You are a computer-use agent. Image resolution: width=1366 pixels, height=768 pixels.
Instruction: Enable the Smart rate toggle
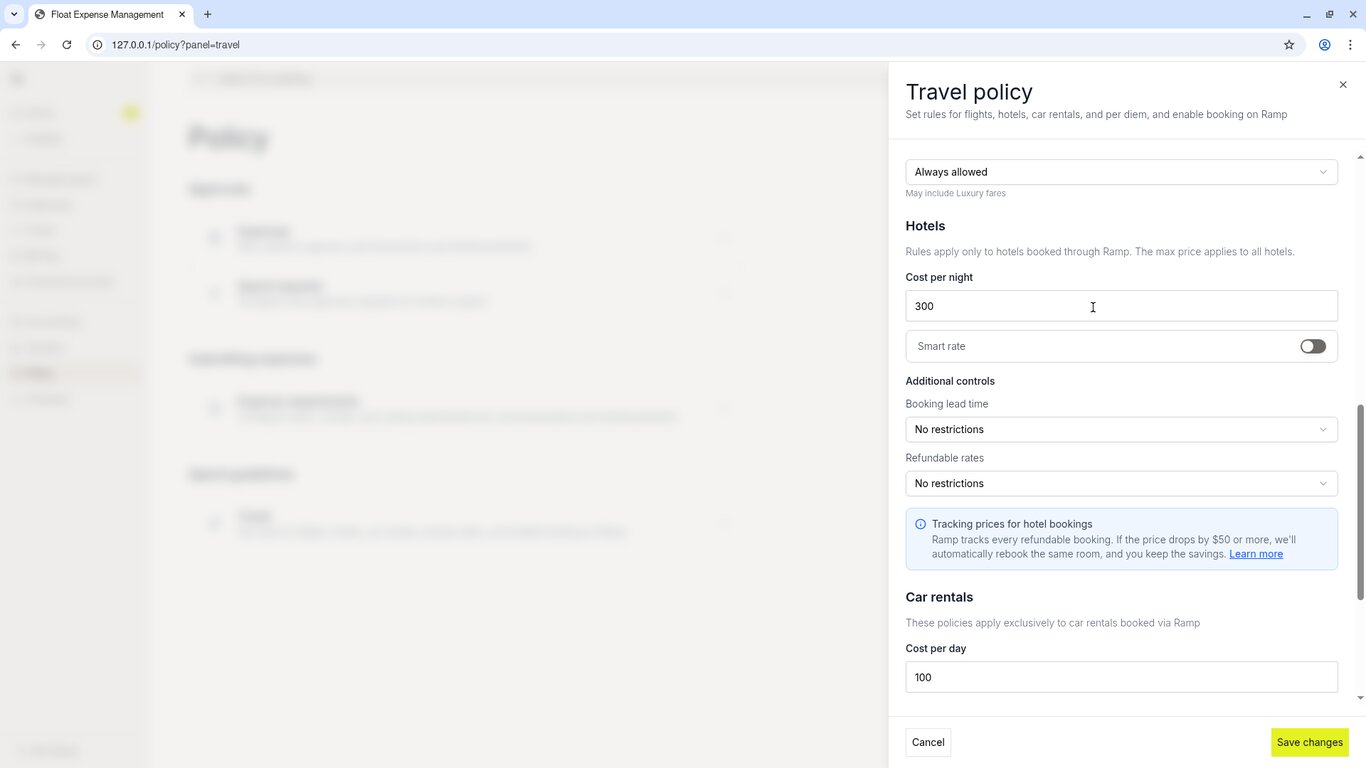(1313, 346)
